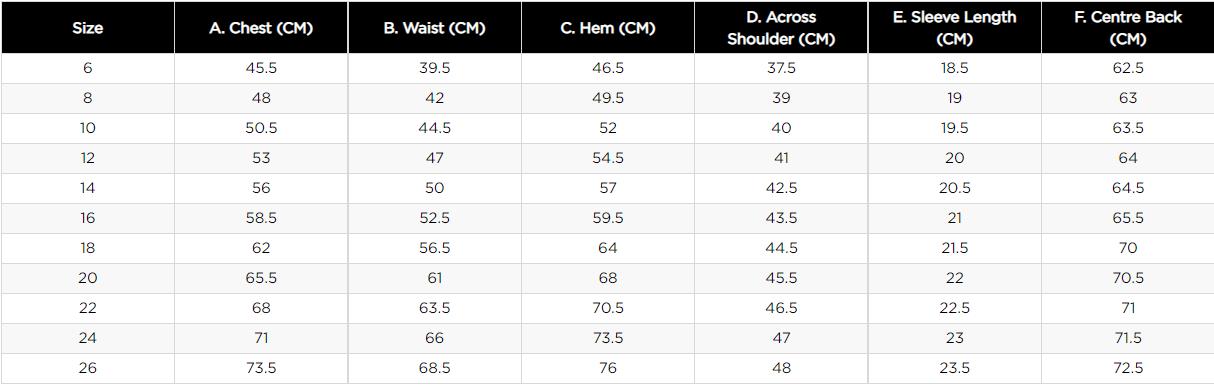Viewport: 1214px width, 385px height.
Task: Click the B. Waist (CM) column header
Action: tap(434, 28)
